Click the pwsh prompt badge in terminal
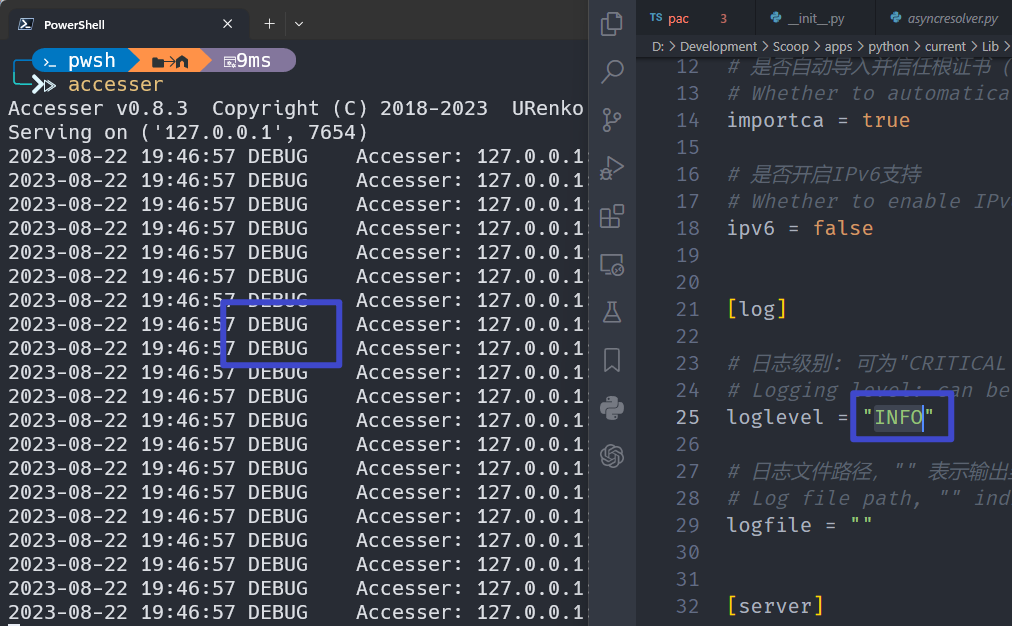 coord(90,59)
